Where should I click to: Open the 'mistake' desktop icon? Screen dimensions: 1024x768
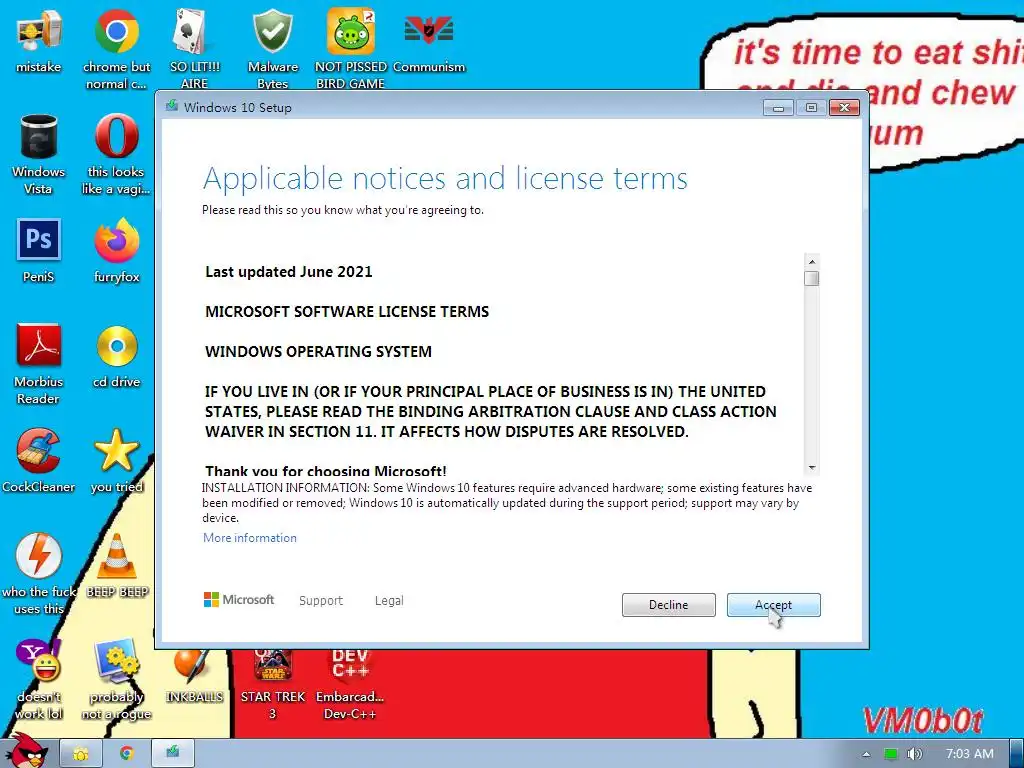39,40
